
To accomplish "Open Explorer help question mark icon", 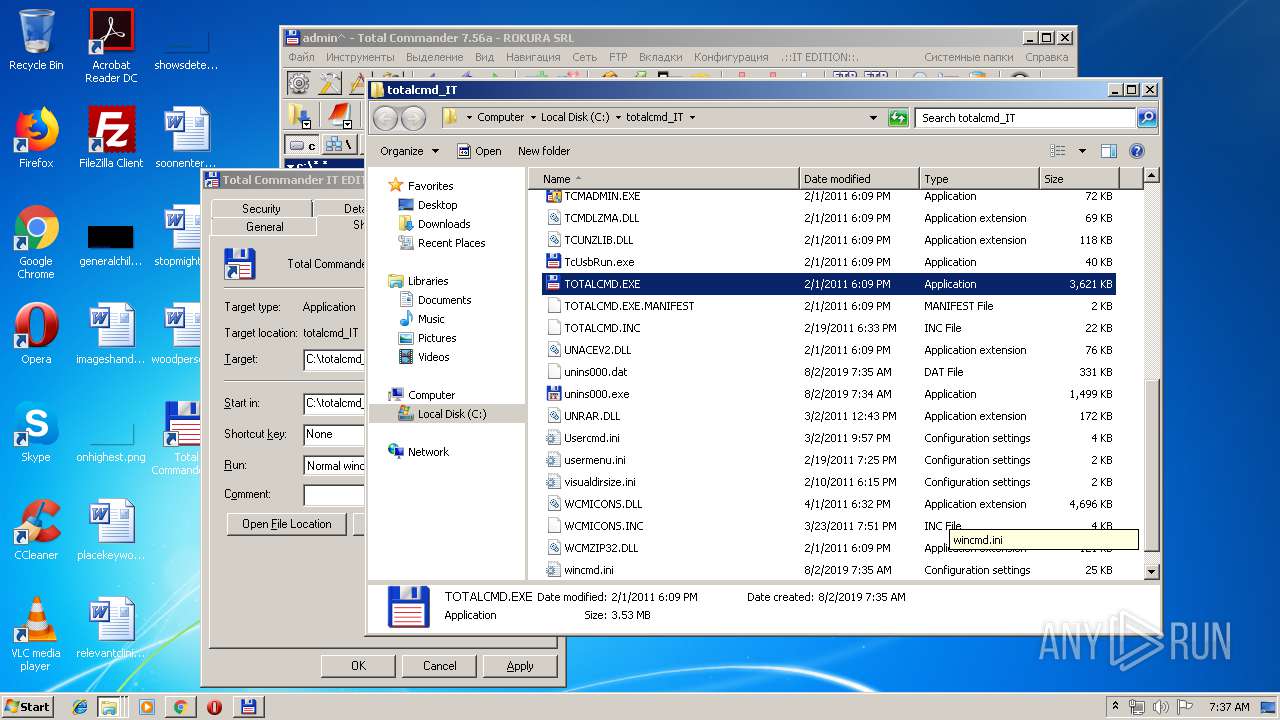I will point(1136,151).
